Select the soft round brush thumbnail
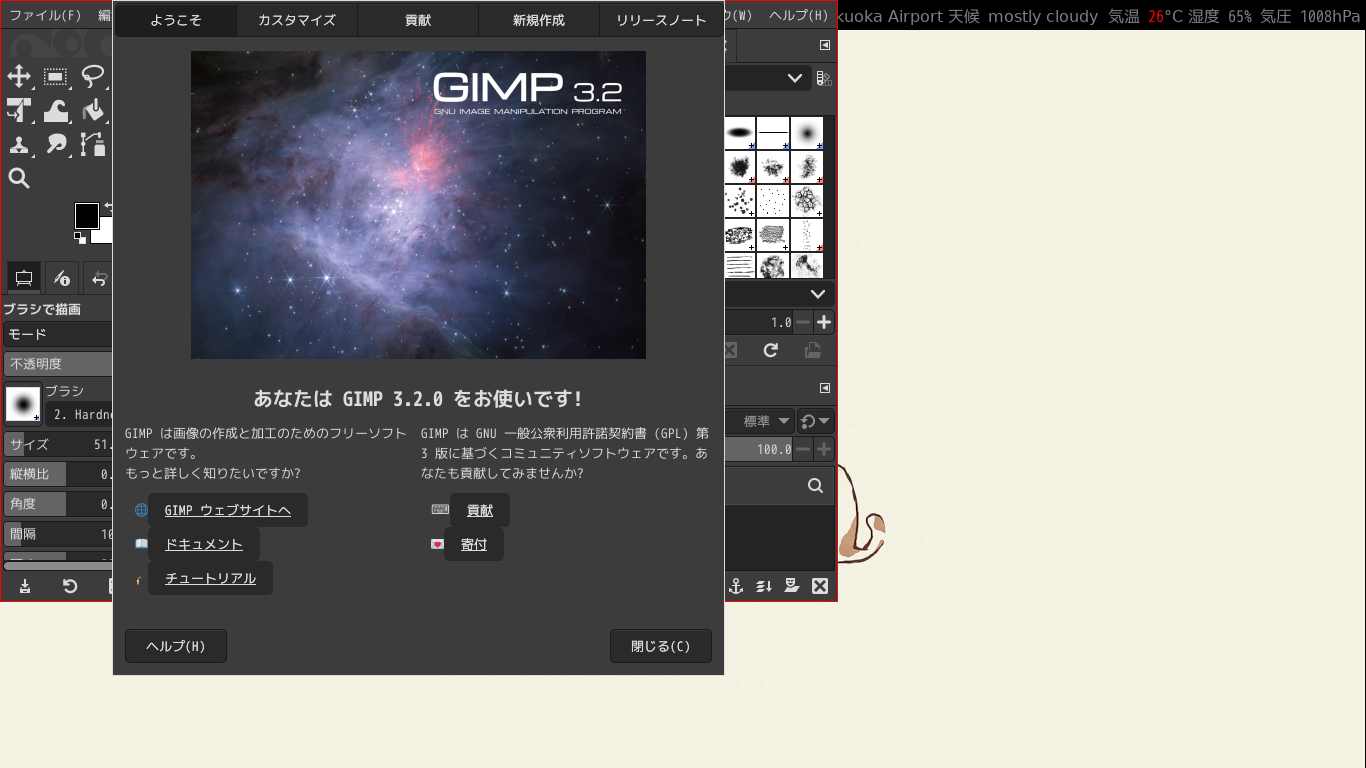This screenshot has height=768, width=1366. point(807,132)
